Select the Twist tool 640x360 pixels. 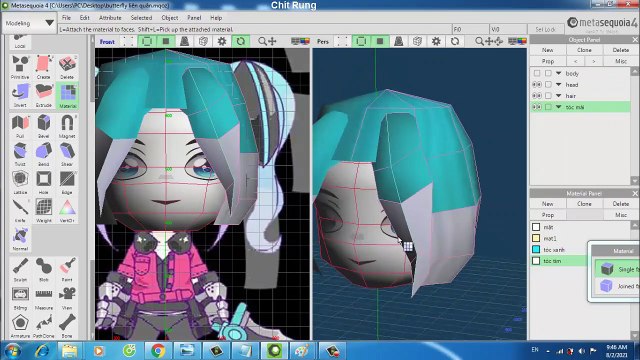tap(20, 154)
